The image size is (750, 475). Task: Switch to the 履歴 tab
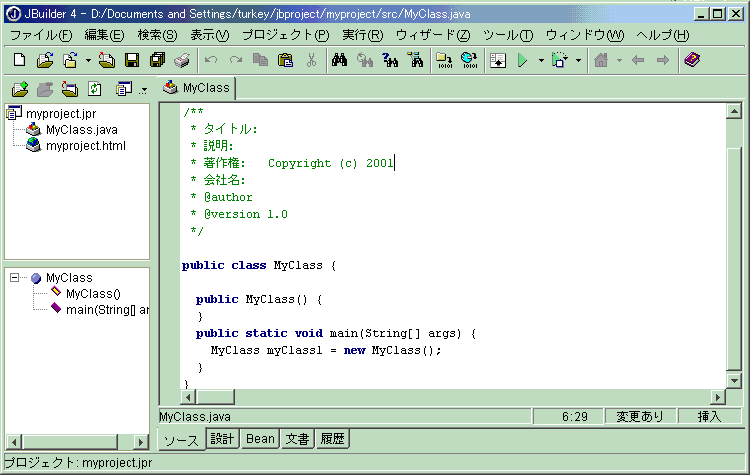click(x=331, y=439)
